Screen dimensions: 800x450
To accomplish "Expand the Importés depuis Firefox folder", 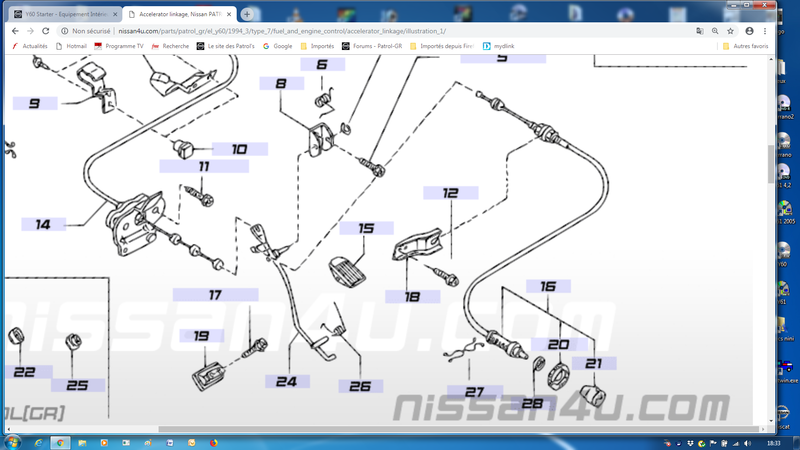I will click(x=442, y=46).
